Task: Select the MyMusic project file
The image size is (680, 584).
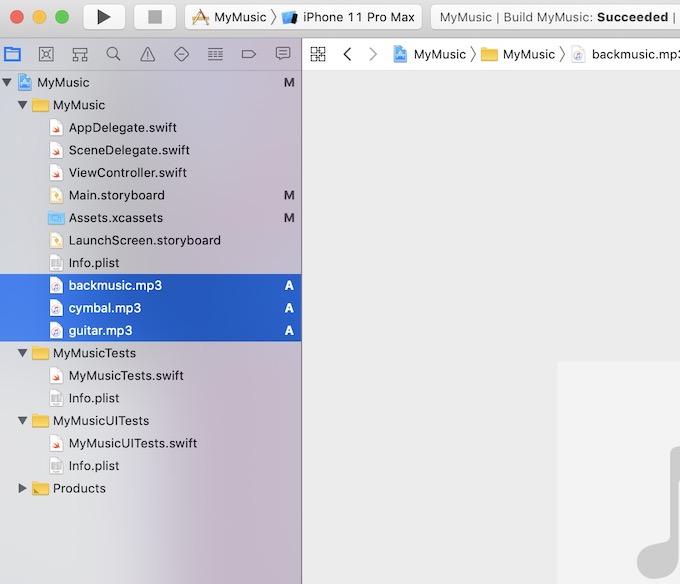Action: click(x=150, y=82)
